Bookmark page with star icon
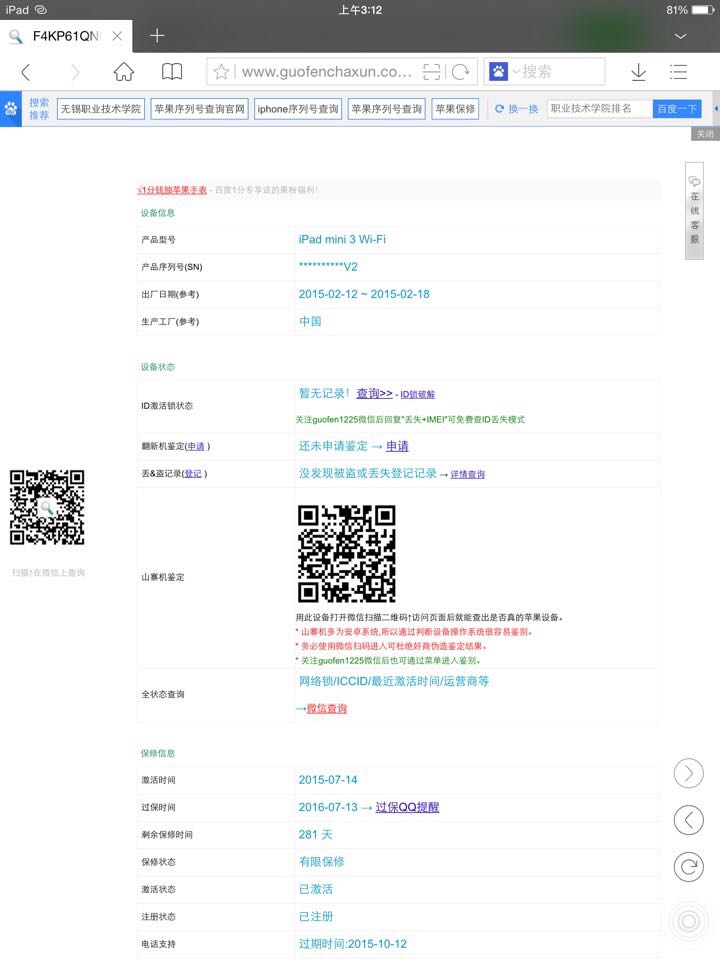Screen dimensions: 720x960 221,72
